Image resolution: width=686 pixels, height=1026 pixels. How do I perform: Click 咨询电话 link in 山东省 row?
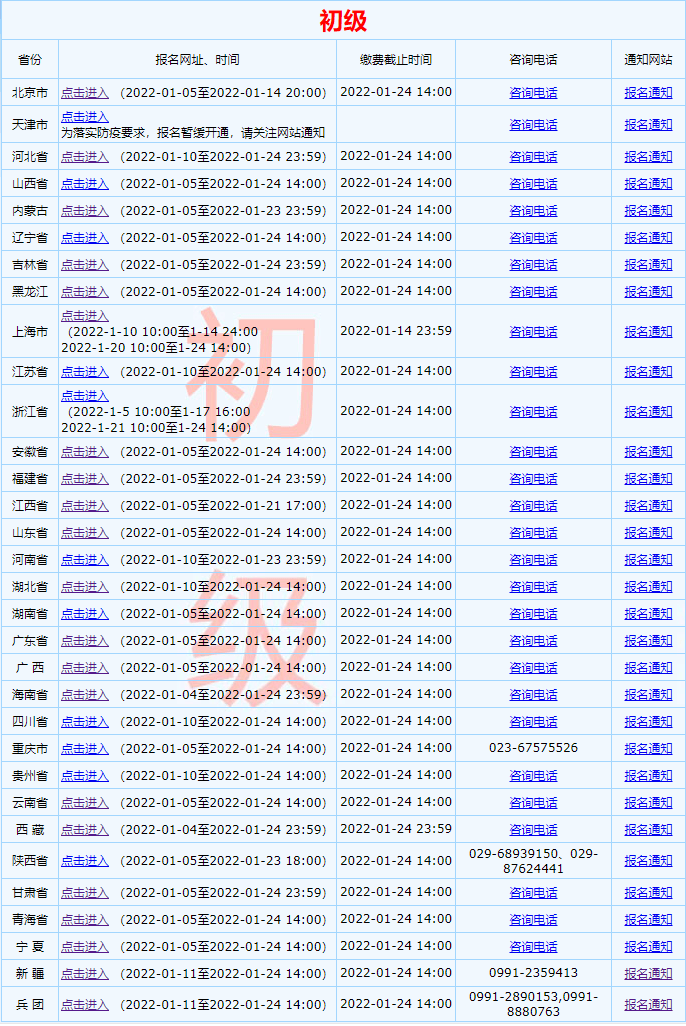pos(533,533)
